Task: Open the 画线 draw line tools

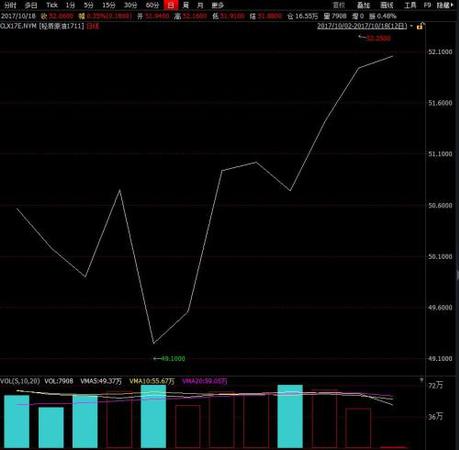Action: 387,5
